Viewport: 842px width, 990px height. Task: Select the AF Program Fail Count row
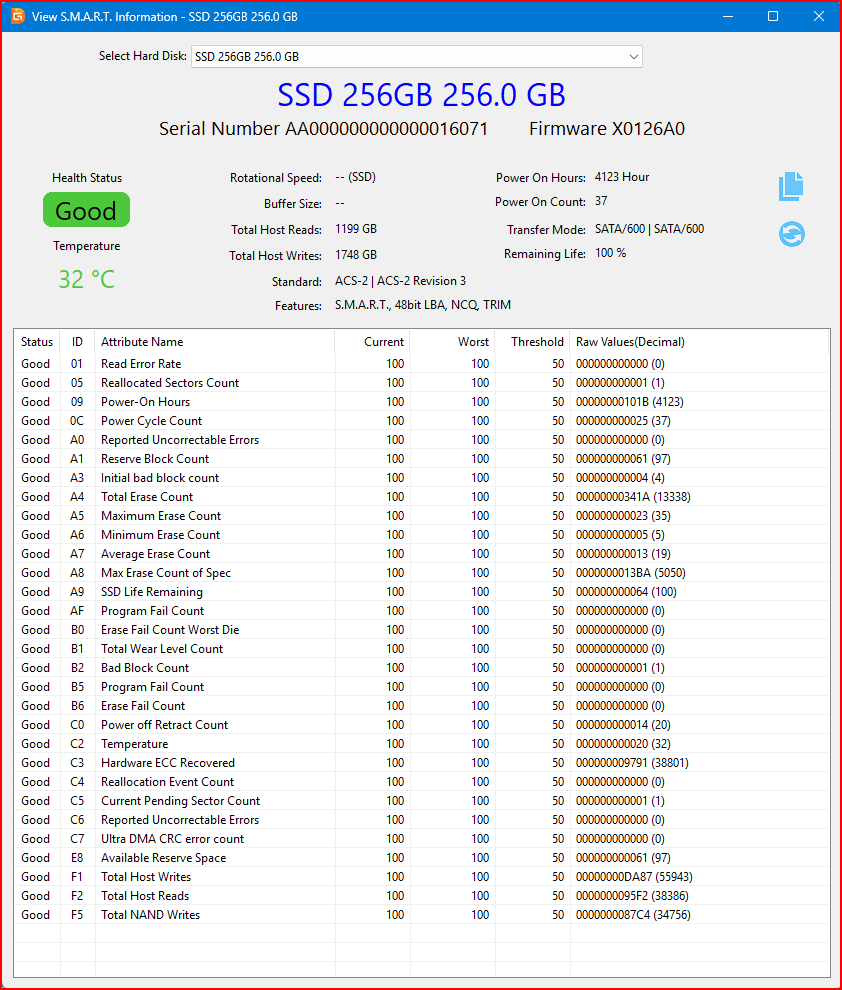(x=422, y=611)
